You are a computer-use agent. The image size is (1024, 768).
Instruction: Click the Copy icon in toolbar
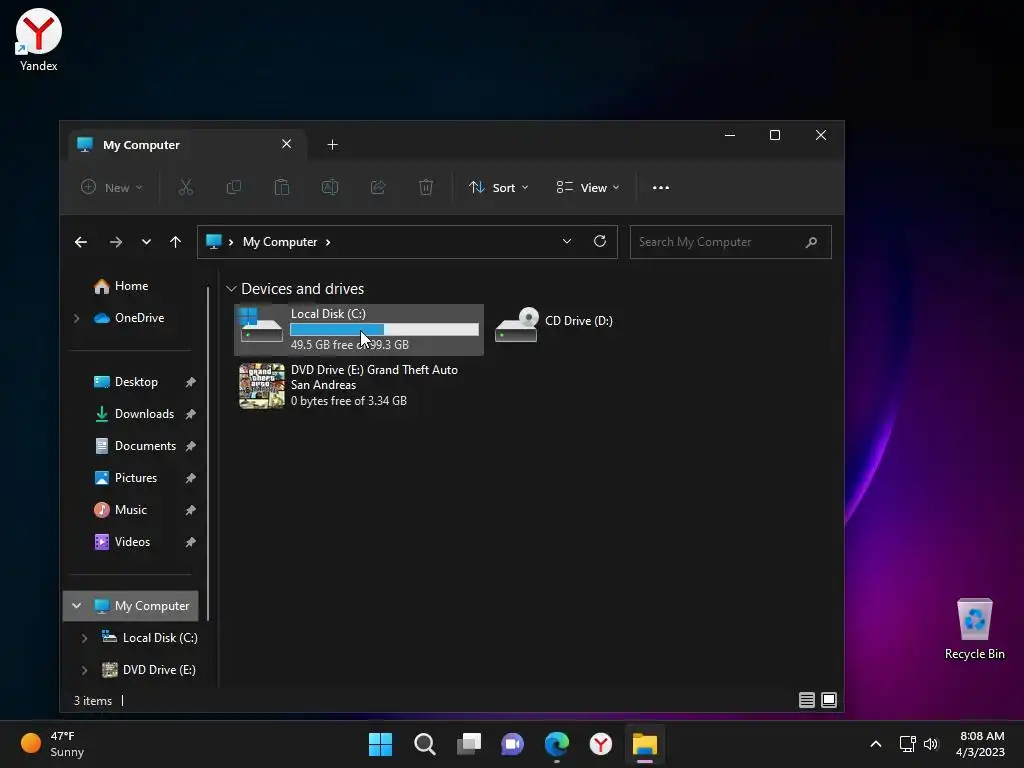[234, 187]
